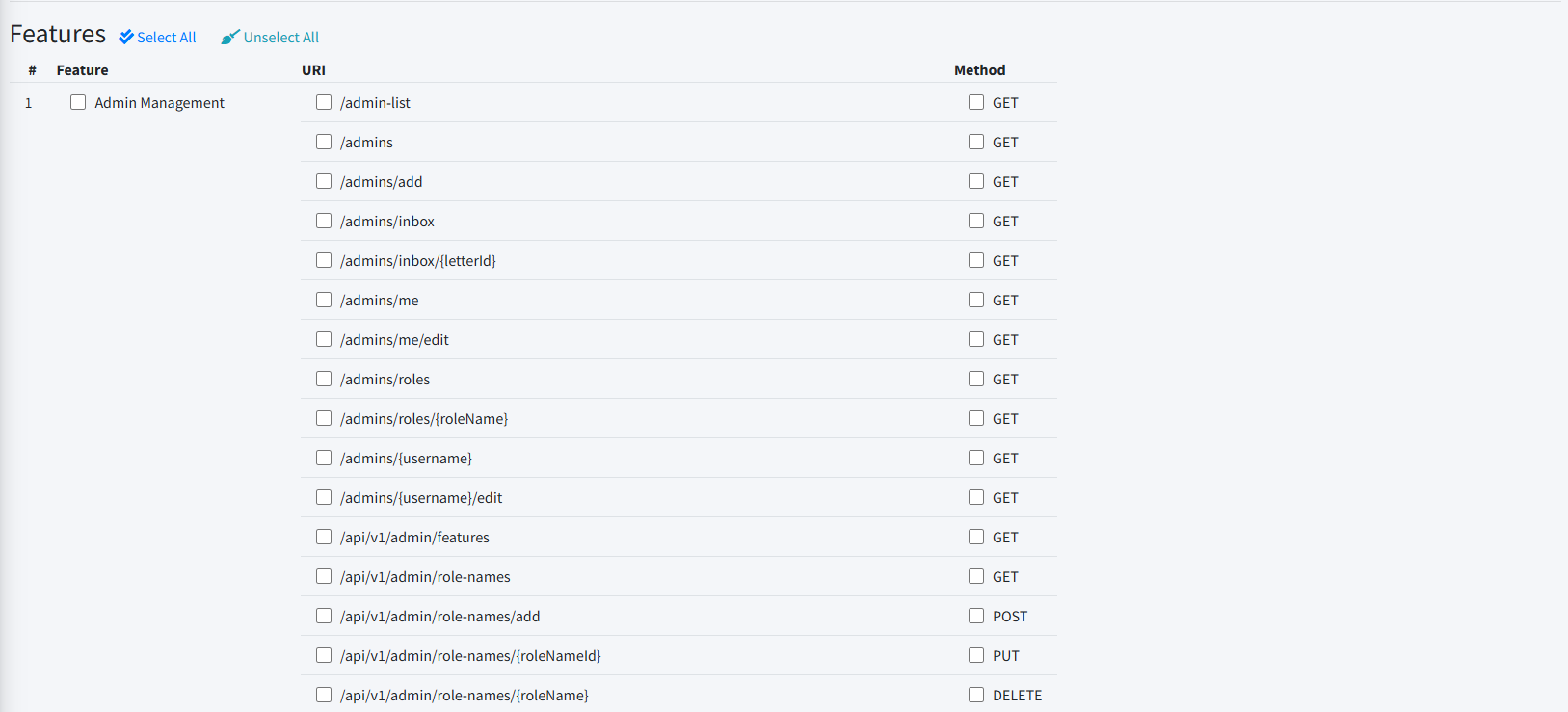Click the '/admin-list' URI text
Screen dimensions: 1568x712
[375, 103]
